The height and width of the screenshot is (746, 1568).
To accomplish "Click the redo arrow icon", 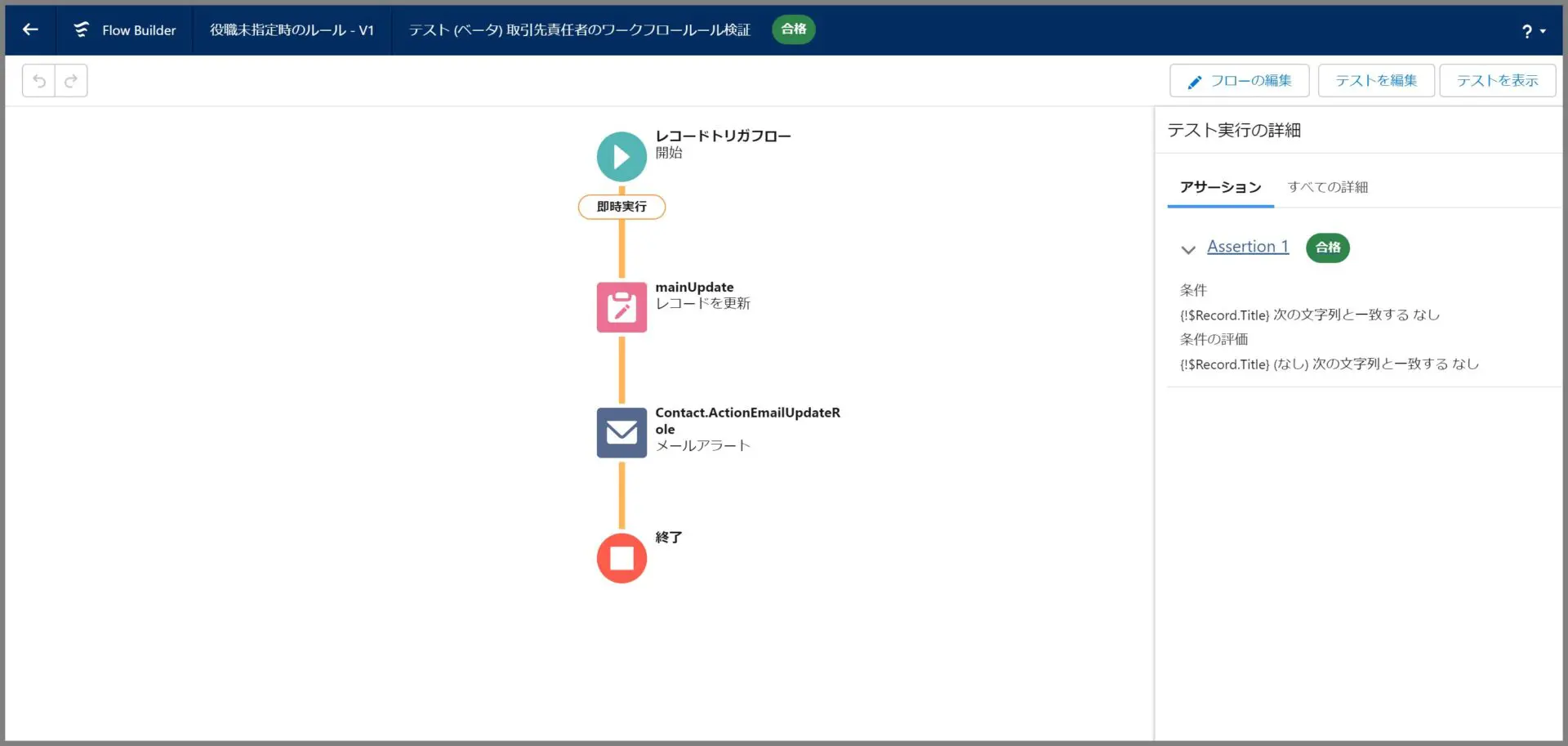I will (71, 81).
